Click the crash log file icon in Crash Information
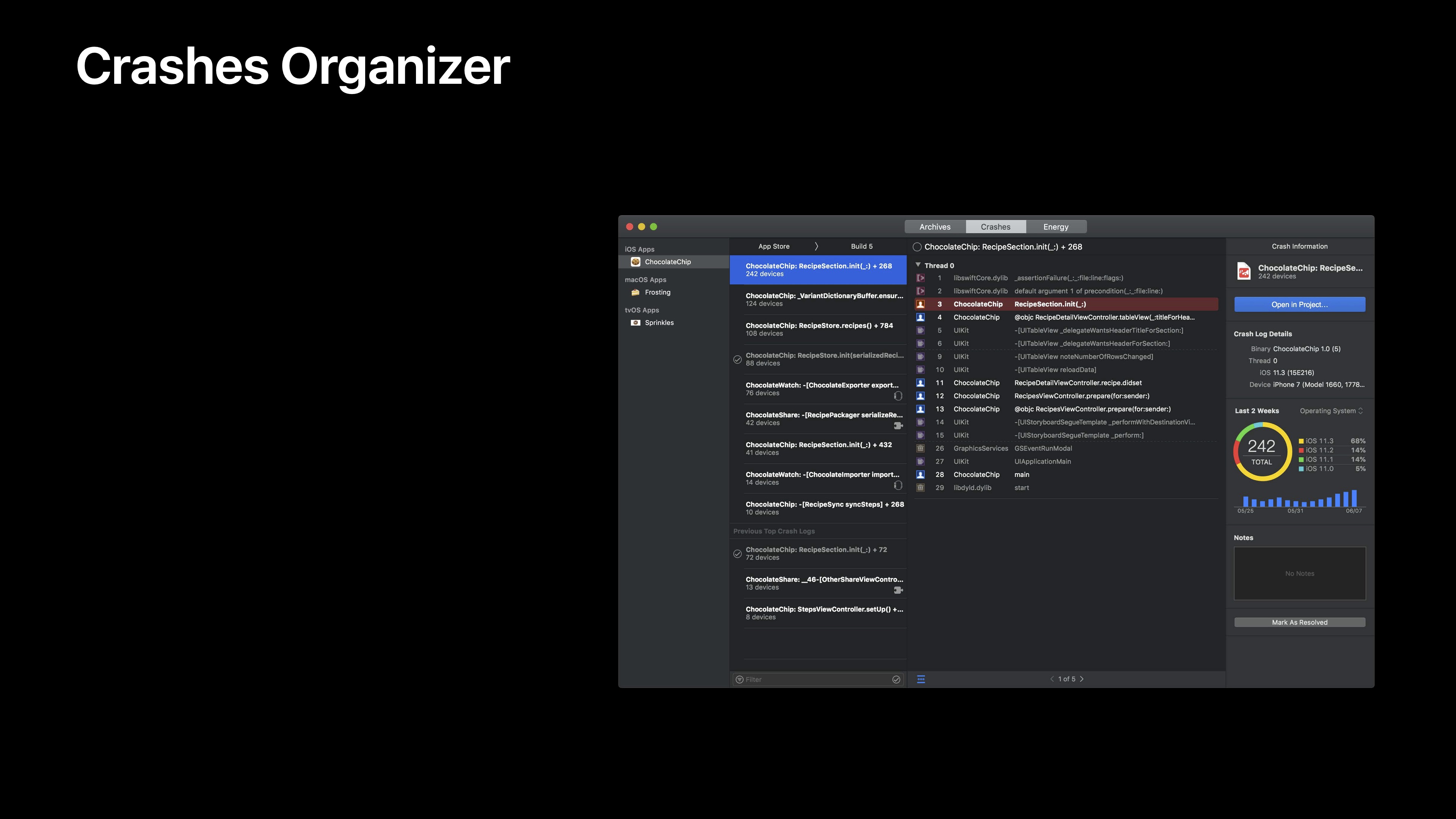This screenshot has width=1456, height=819. click(x=1244, y=271)
